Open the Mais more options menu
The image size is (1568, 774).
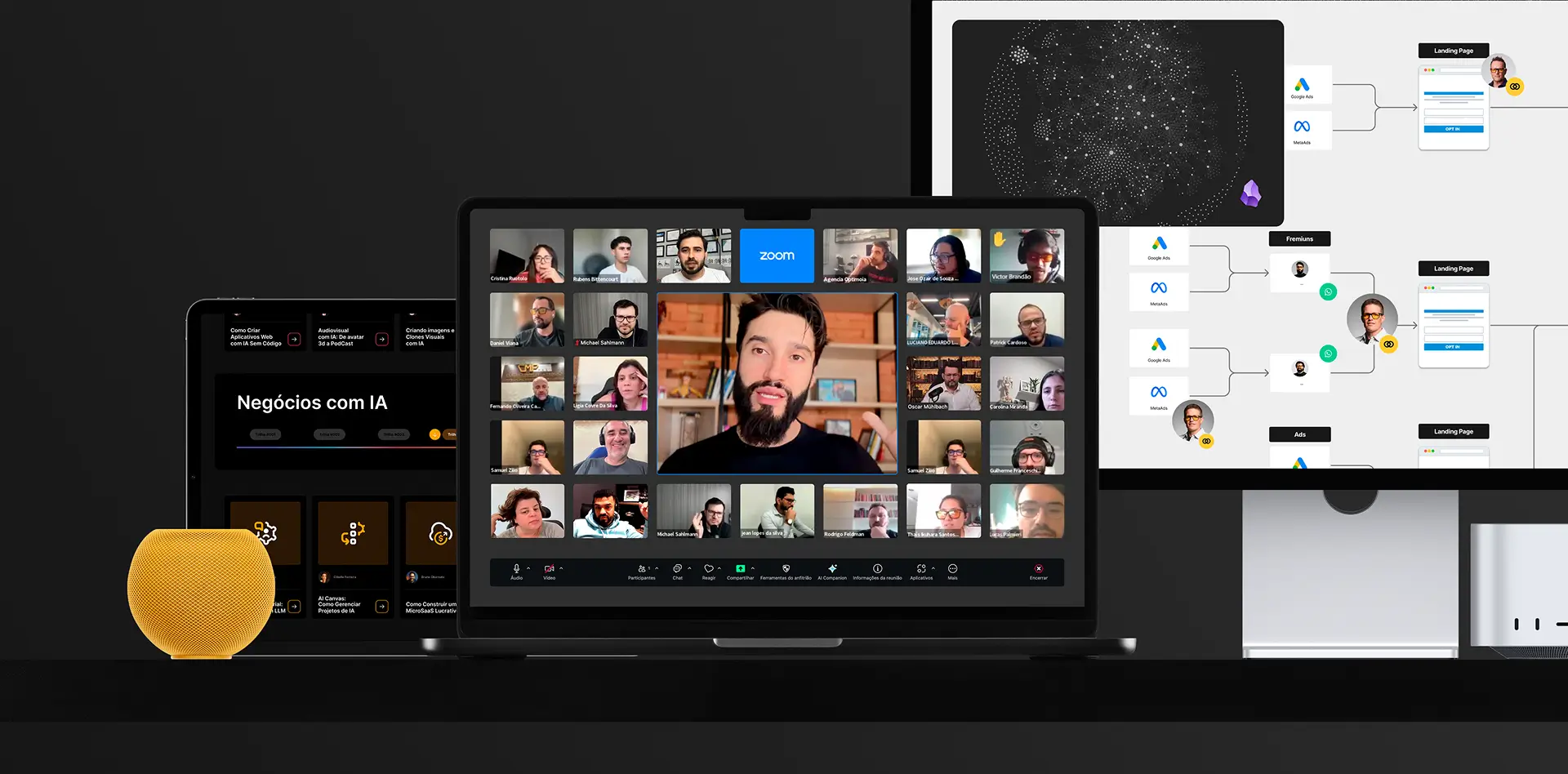click(x=952, y=569)
